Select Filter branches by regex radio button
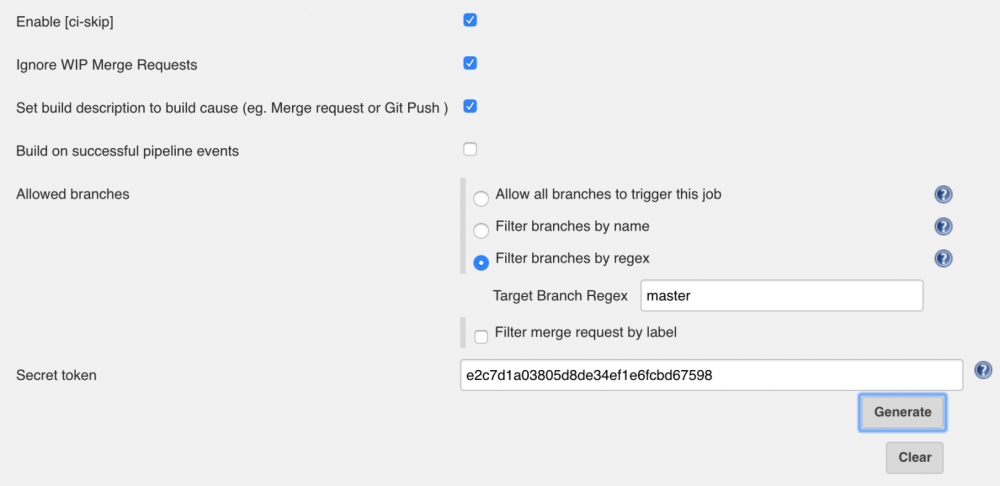 coord(481,262)
